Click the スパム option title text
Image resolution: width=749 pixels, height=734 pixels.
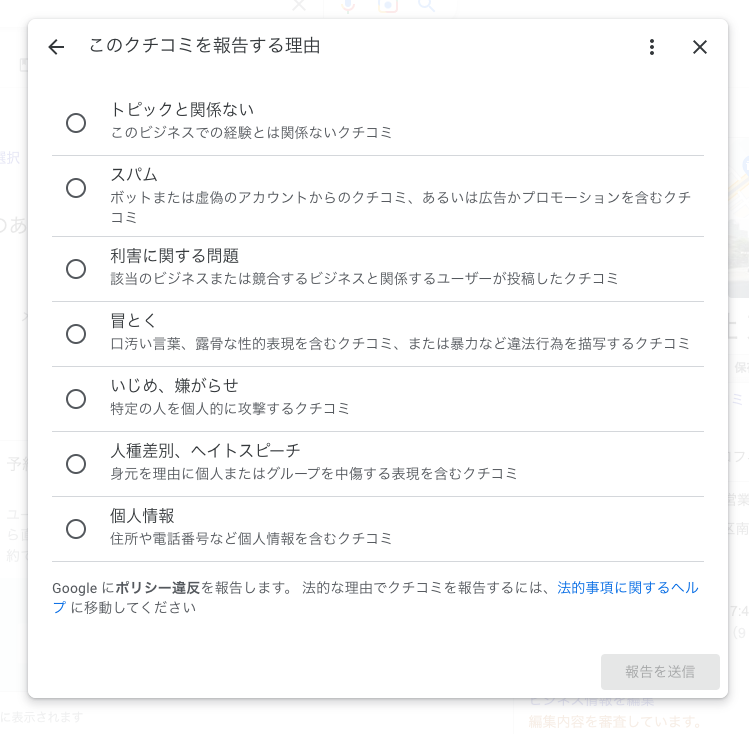pyautogui.click(x=134, y=175)
